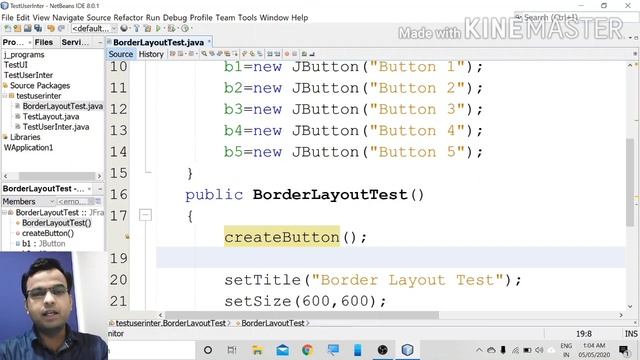This screenshot has height=360, width=640.
Task: Switch to Source view
Action: pyautogui.click(x=120, y=54)
